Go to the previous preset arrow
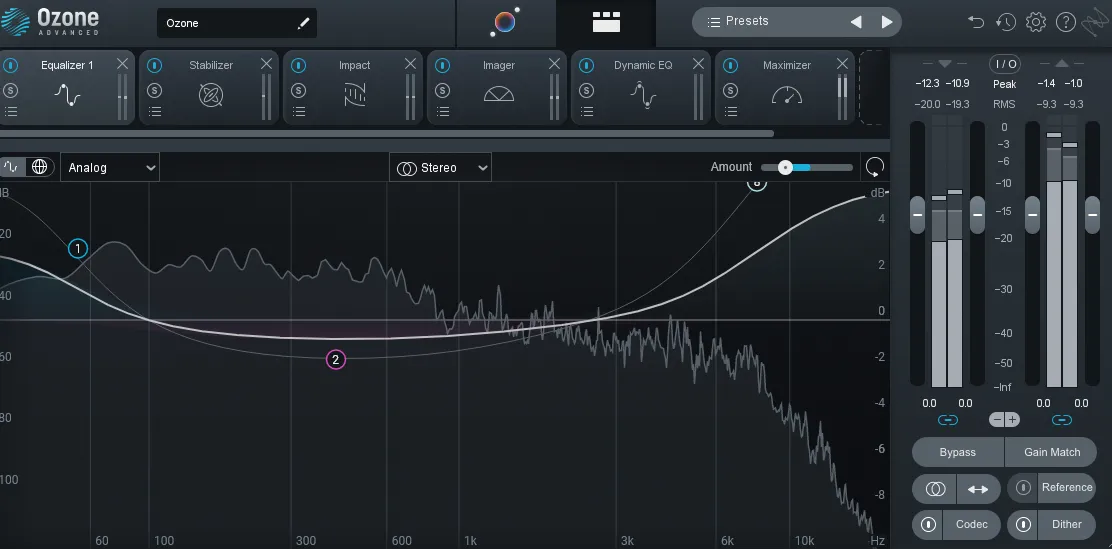Viewport: 1112px width, 549px height. click(x=856, y=22)
